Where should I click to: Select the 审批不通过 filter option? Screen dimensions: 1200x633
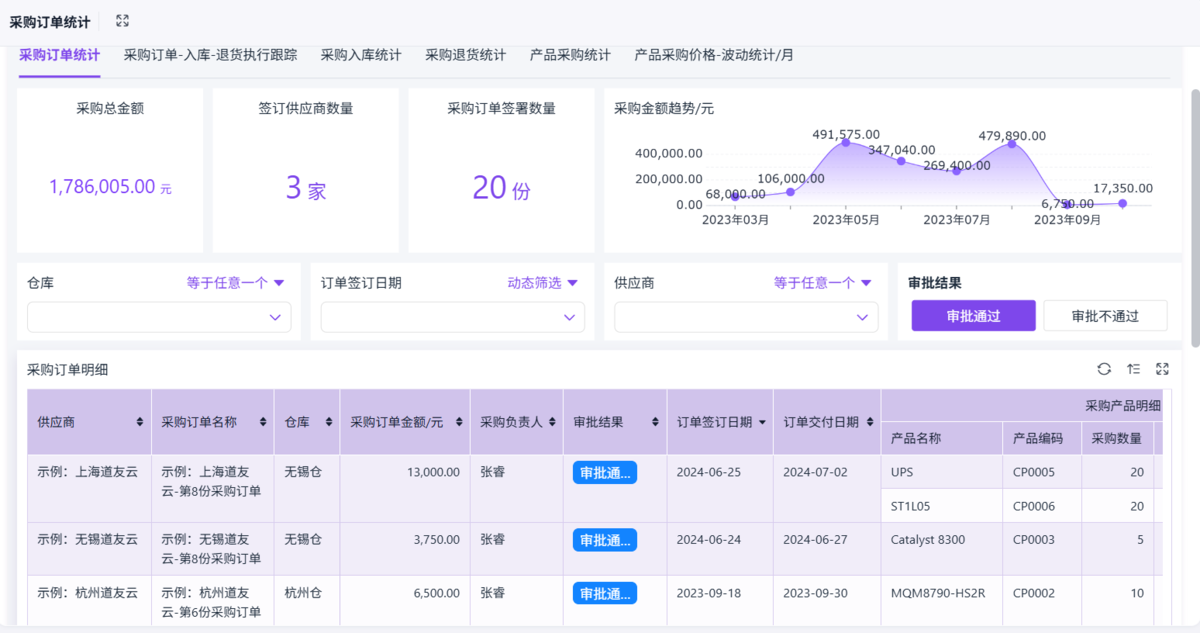click(x=1105, y=316)
